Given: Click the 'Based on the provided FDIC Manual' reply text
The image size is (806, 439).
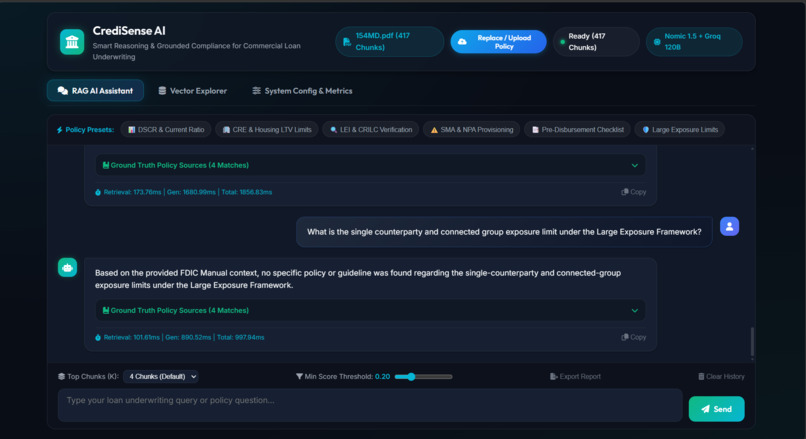Looking at the screenshot, I should click(x=358, y=279).
